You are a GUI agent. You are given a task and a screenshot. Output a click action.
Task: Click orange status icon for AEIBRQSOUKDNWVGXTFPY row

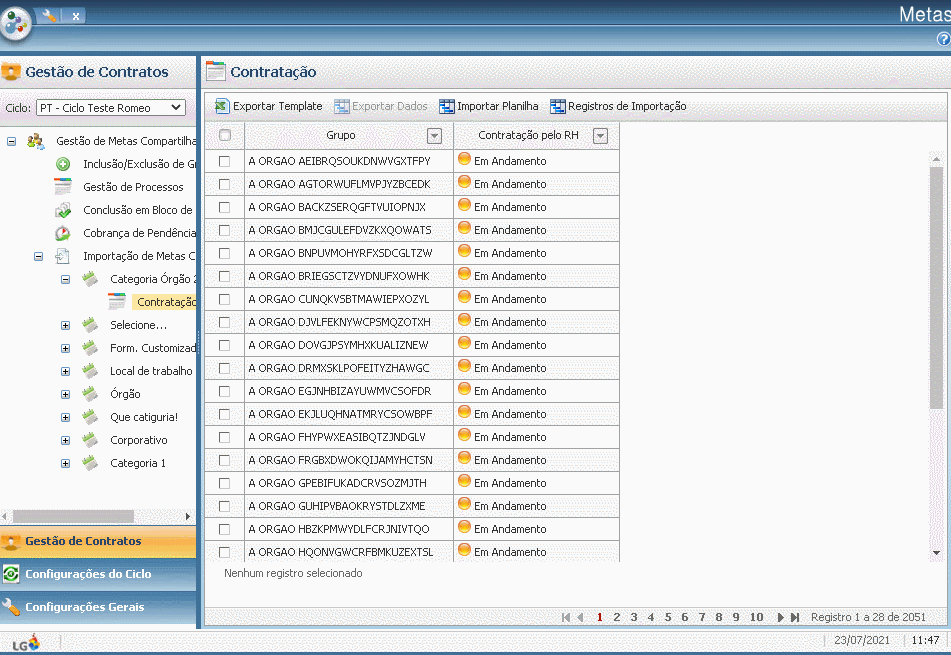click(x=465, y=159)
